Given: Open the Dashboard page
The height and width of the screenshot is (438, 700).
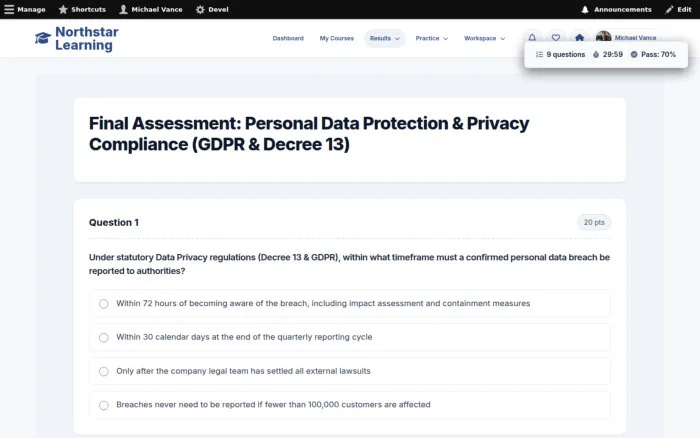Looking at the screenshot, I should (x=288, y=38).
